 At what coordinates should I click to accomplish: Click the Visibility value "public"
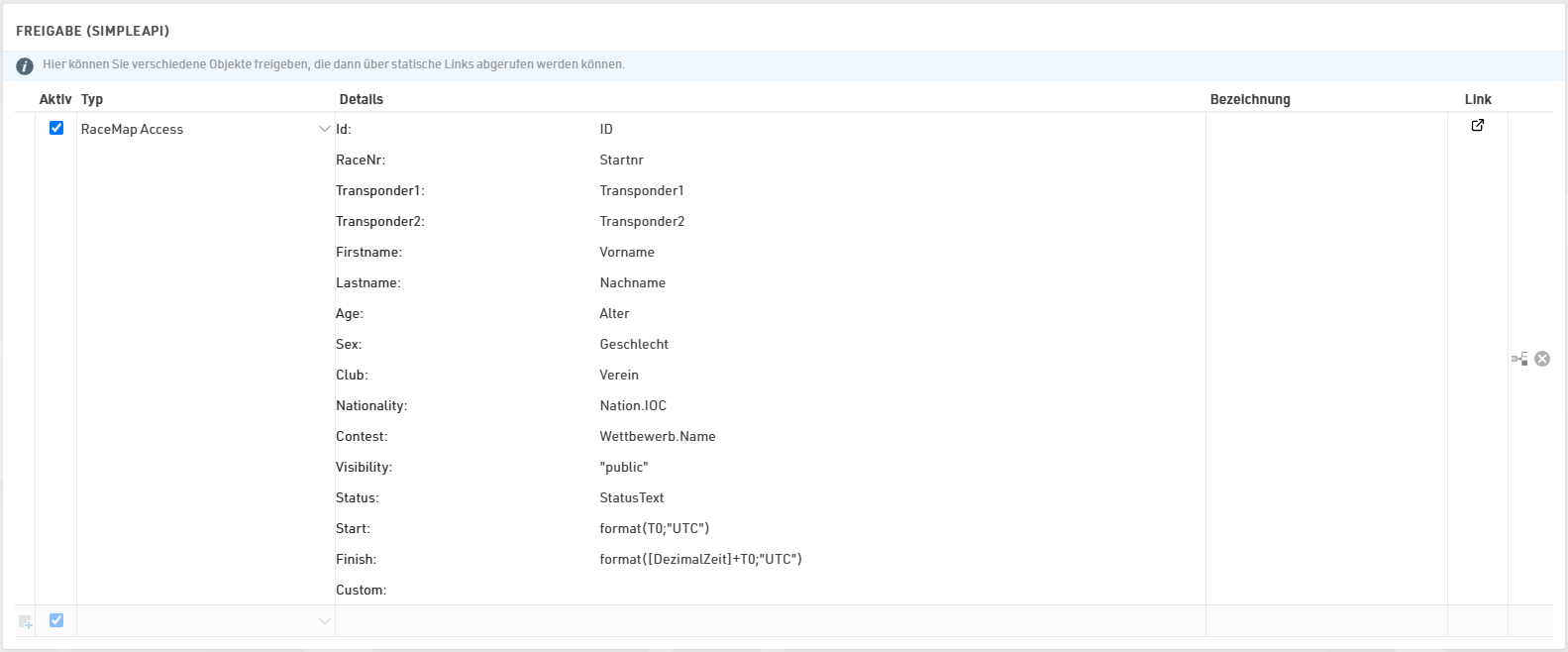point(623,467)
